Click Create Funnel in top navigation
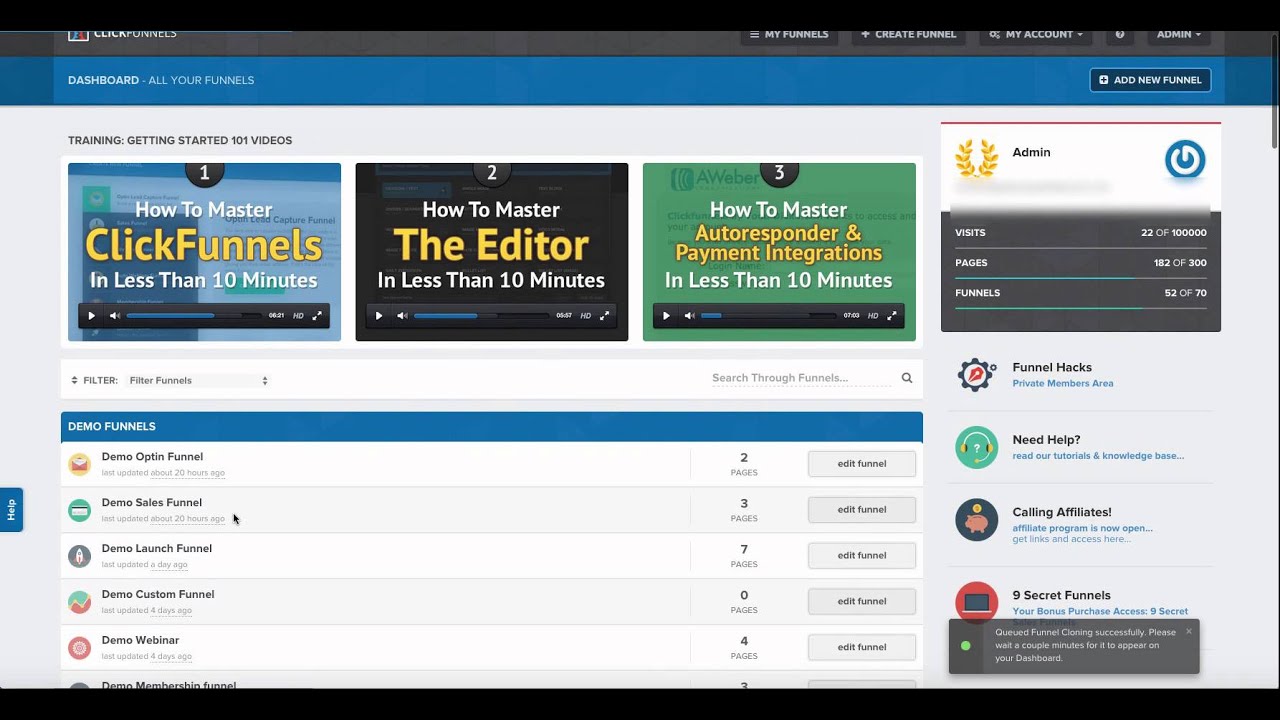This screenshot has height=720, width=1280. 909,34
